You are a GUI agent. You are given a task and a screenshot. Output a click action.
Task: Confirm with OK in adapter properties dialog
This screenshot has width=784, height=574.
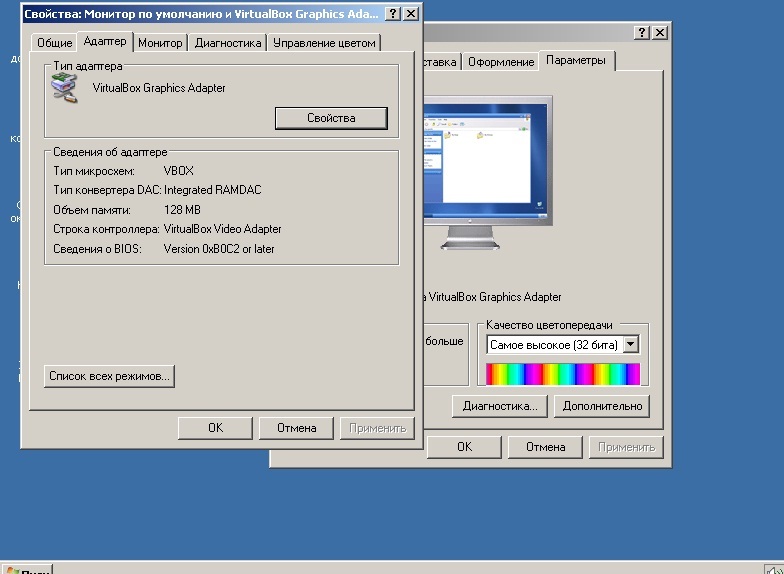pos(216,428)
